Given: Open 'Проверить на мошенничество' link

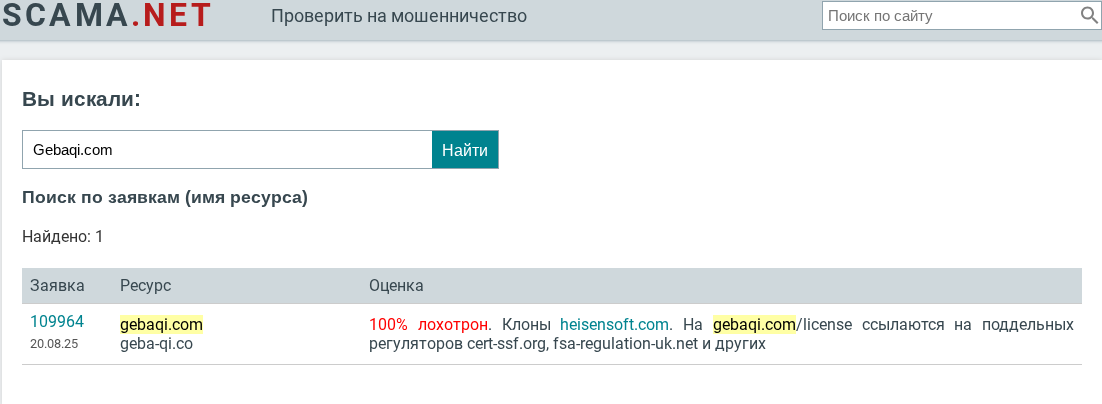Looking at the screenshot, I should pyautogui.click(x=399, y=15).
